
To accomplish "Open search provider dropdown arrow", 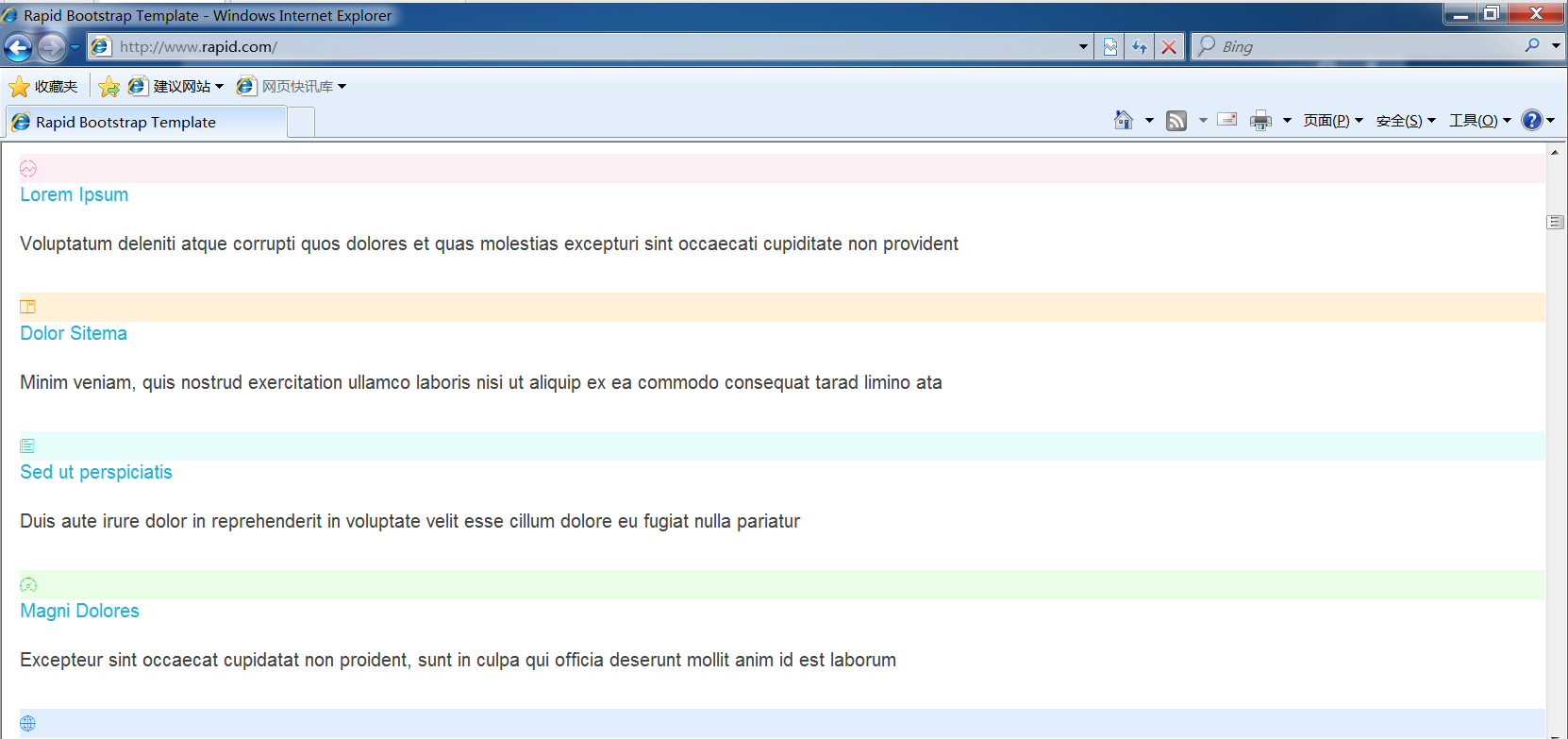I will [x=1556, y=45].
